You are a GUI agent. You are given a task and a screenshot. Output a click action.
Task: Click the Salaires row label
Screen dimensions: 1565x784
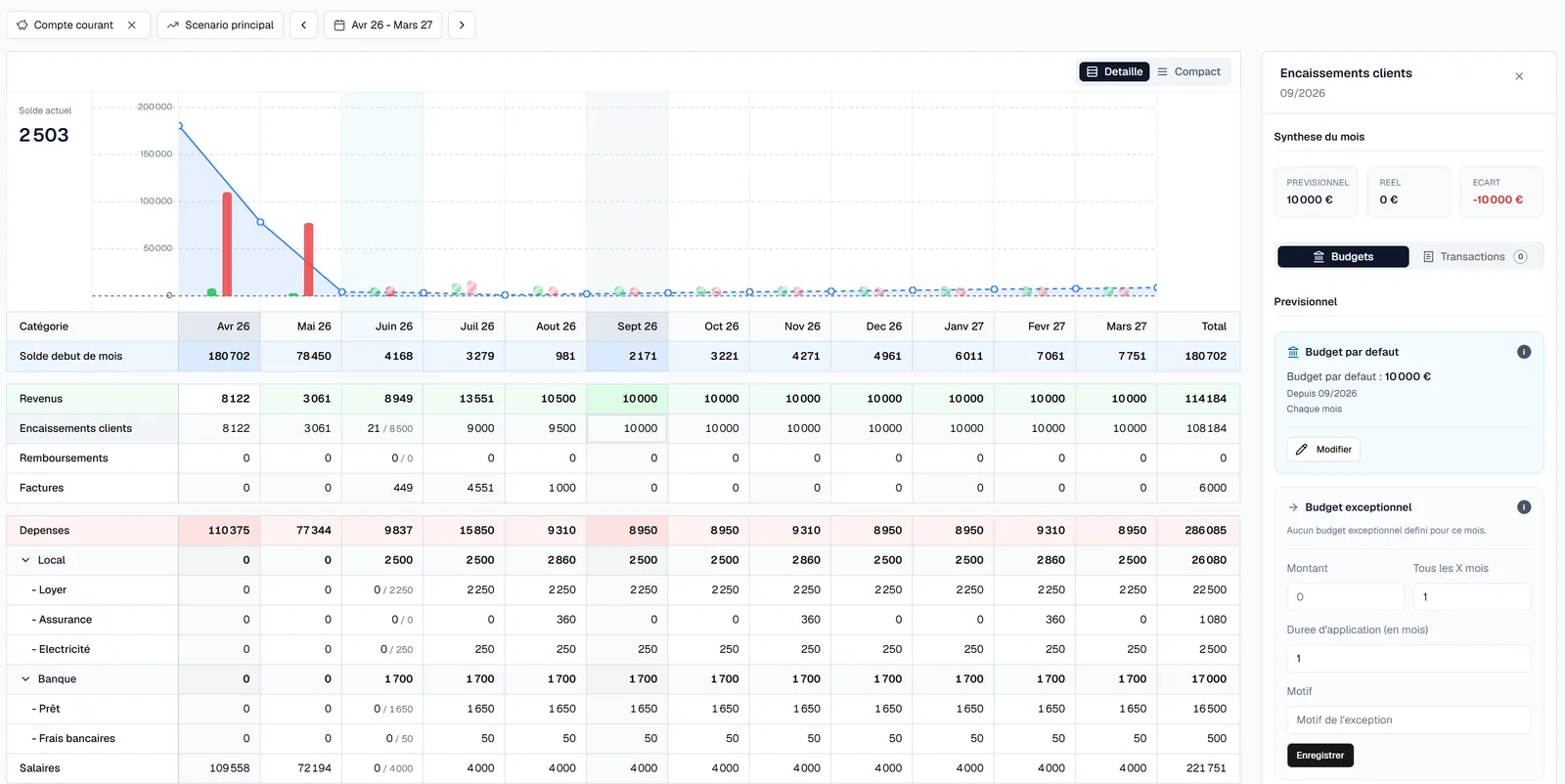(40, 768)
